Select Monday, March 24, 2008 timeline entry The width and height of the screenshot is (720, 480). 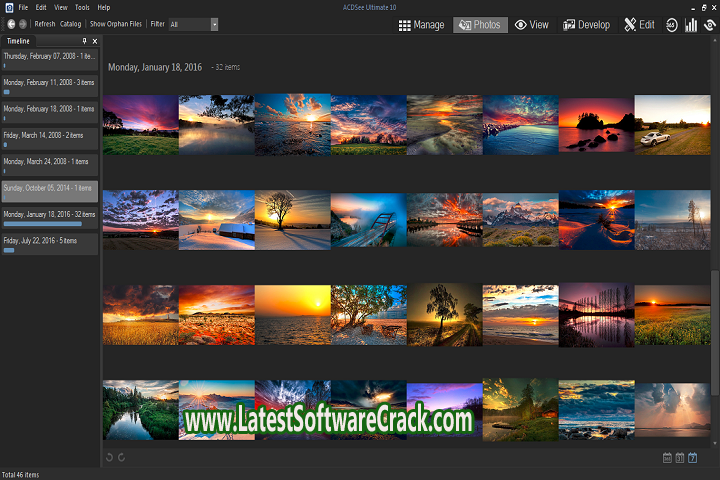50,165
